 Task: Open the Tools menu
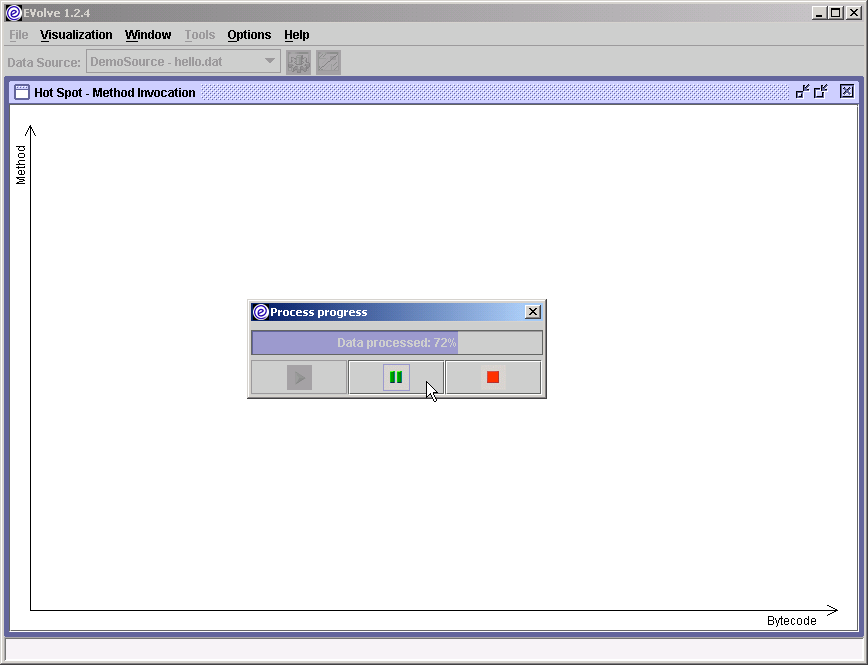[199, 35]
